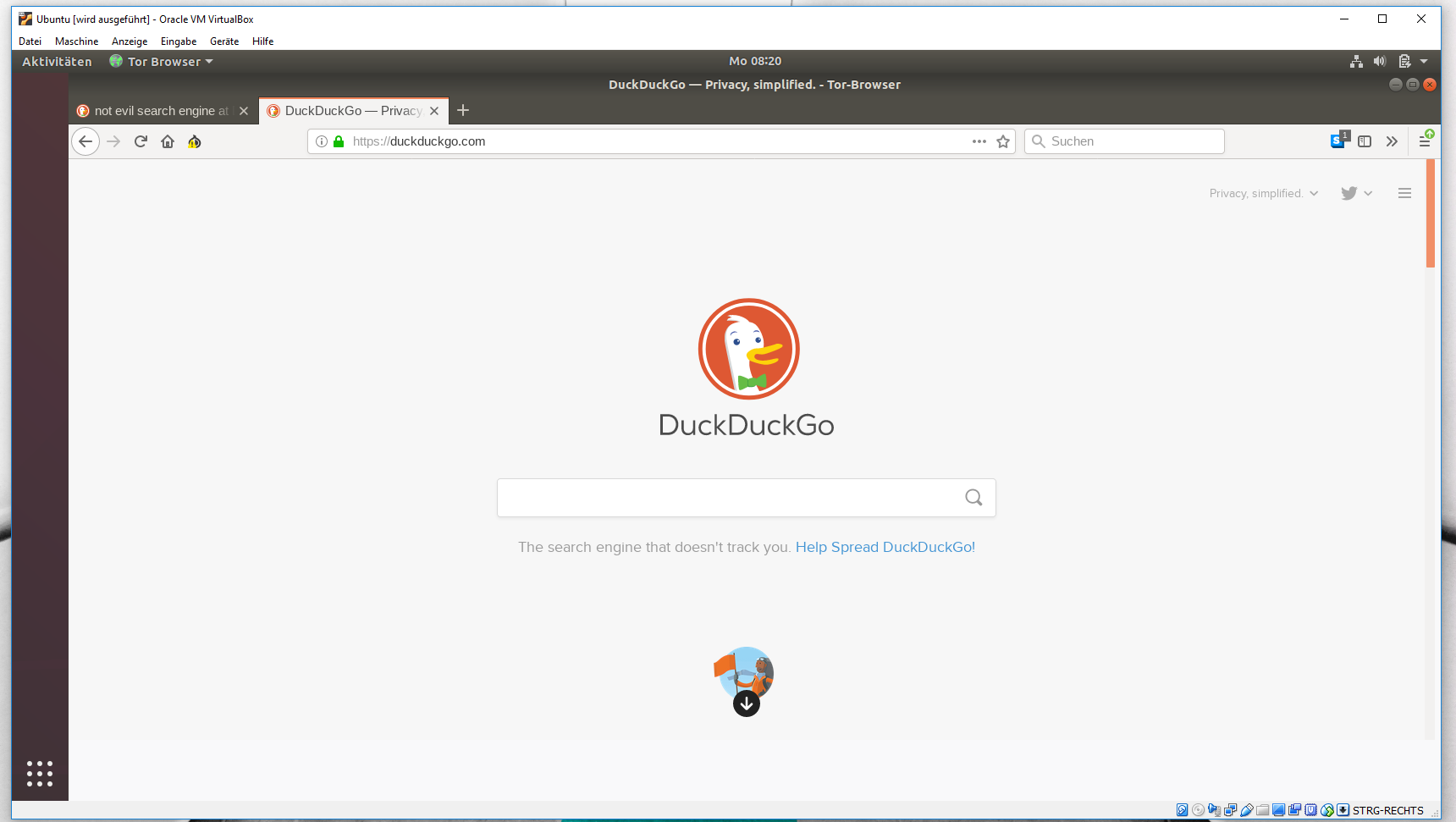Focus the Suchen search field
Screen dimensions: 1456x822
1124,141
